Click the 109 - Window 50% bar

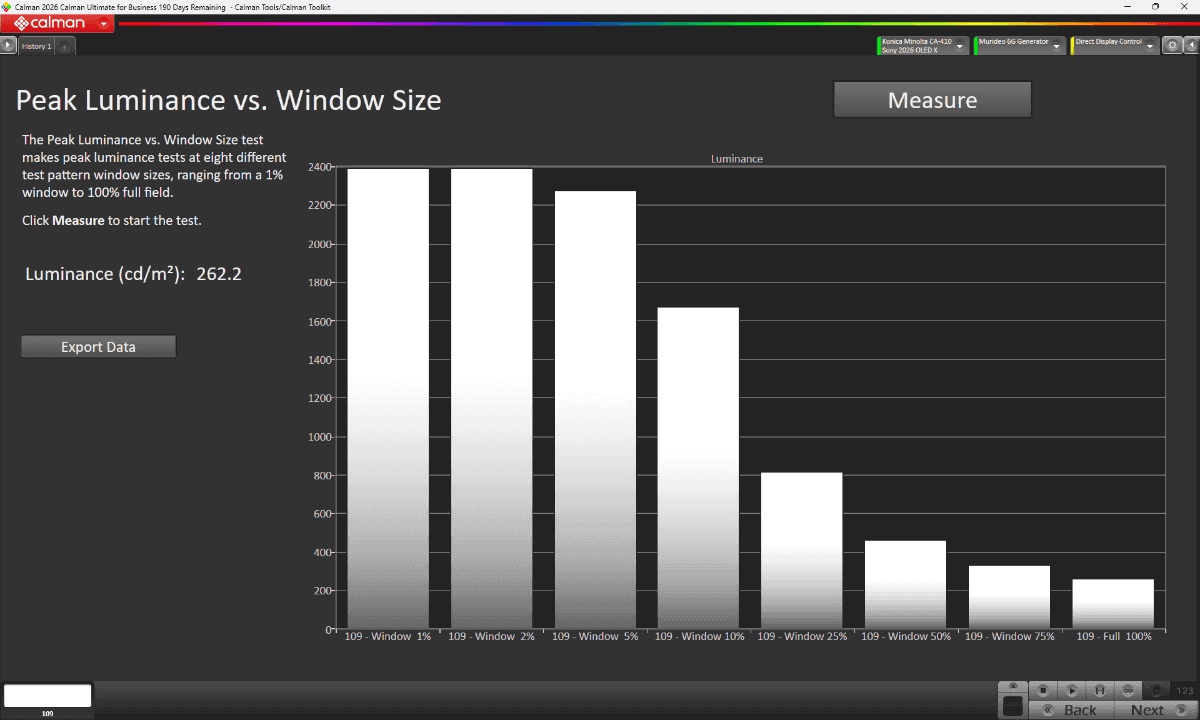905,585
